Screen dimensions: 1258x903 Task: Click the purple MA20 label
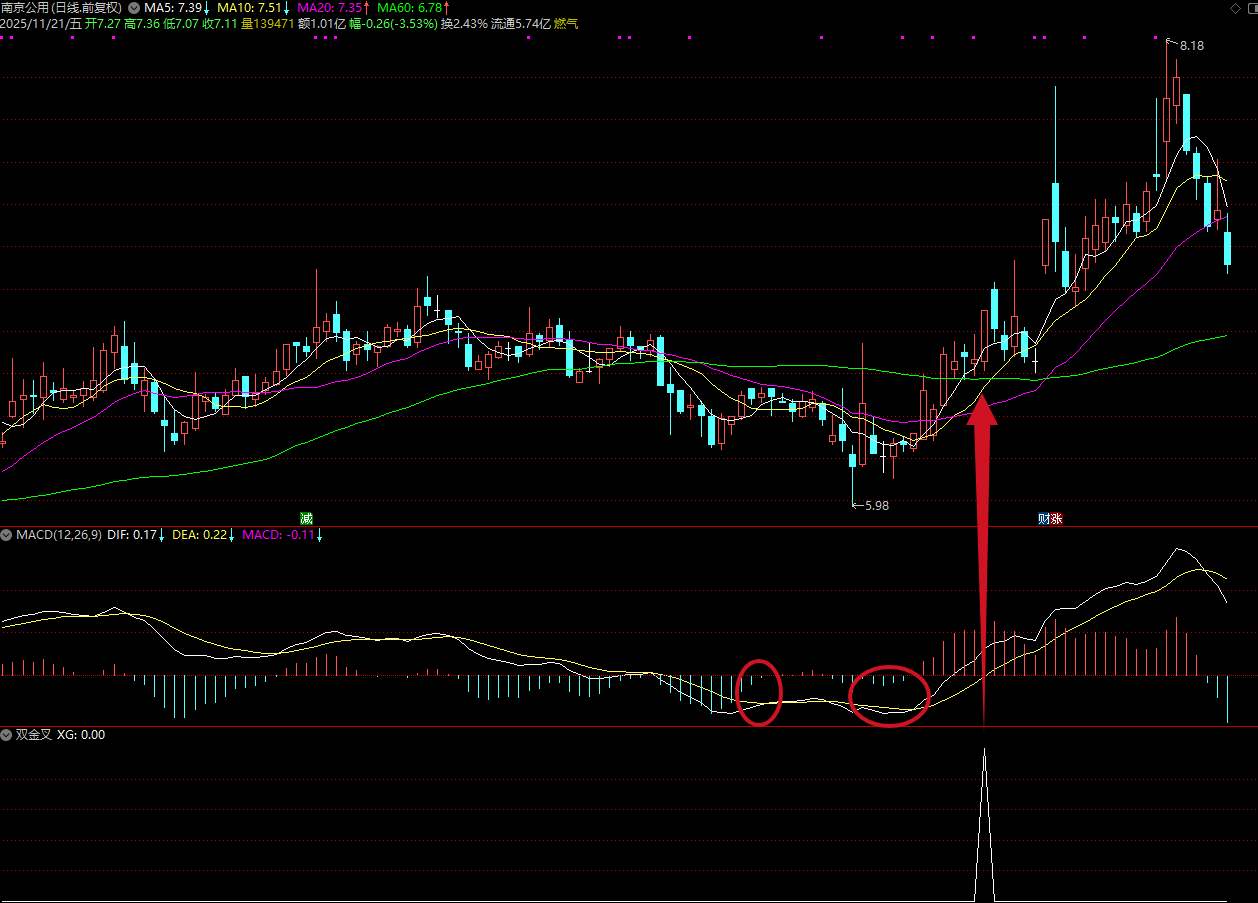coord(330,8)
